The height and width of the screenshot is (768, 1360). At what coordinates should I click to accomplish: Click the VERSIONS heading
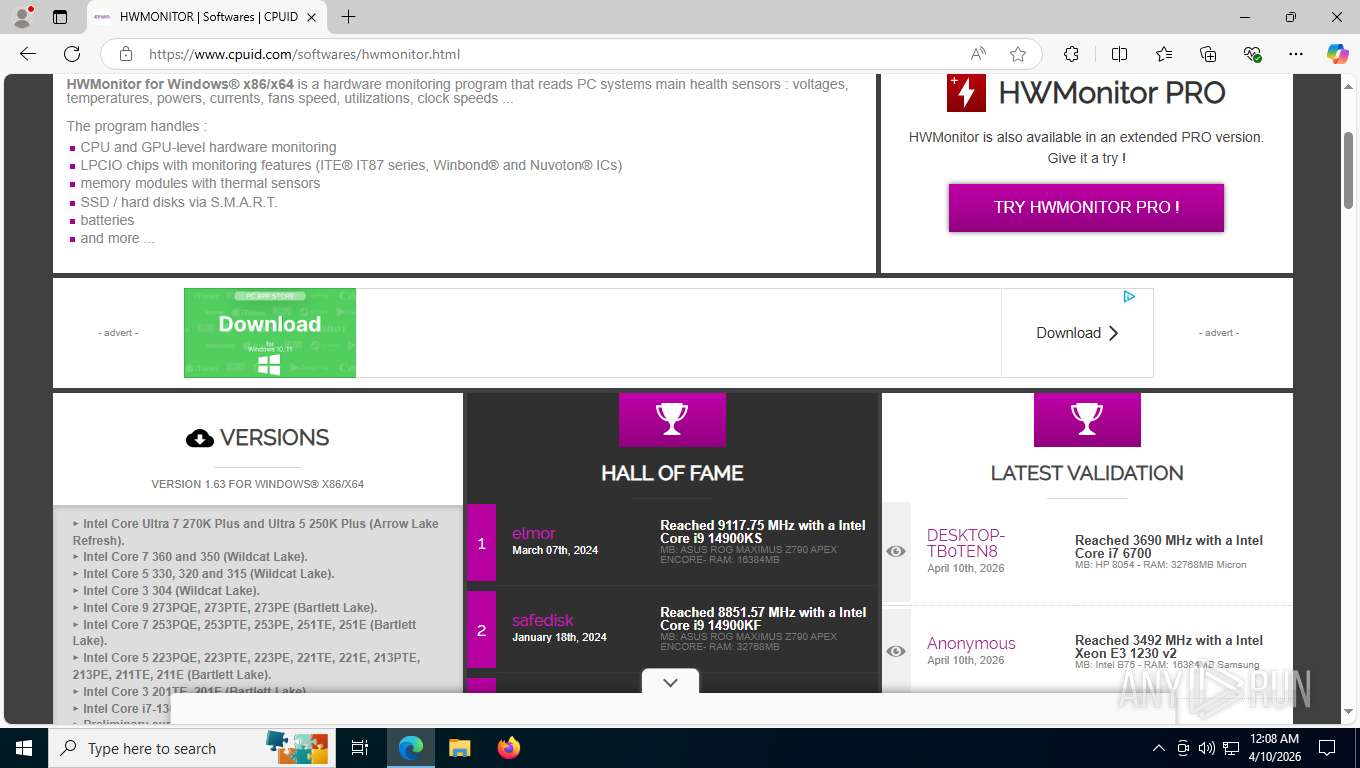[257, 438]
